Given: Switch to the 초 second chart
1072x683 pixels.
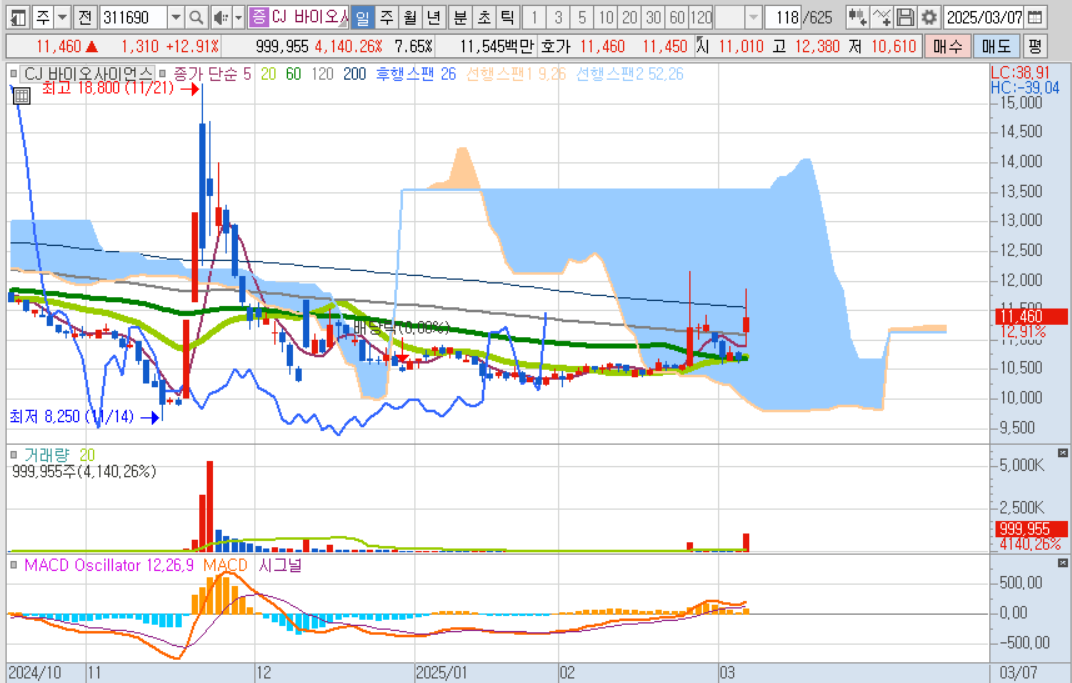Looking at the screenshot, I should 483,17.
